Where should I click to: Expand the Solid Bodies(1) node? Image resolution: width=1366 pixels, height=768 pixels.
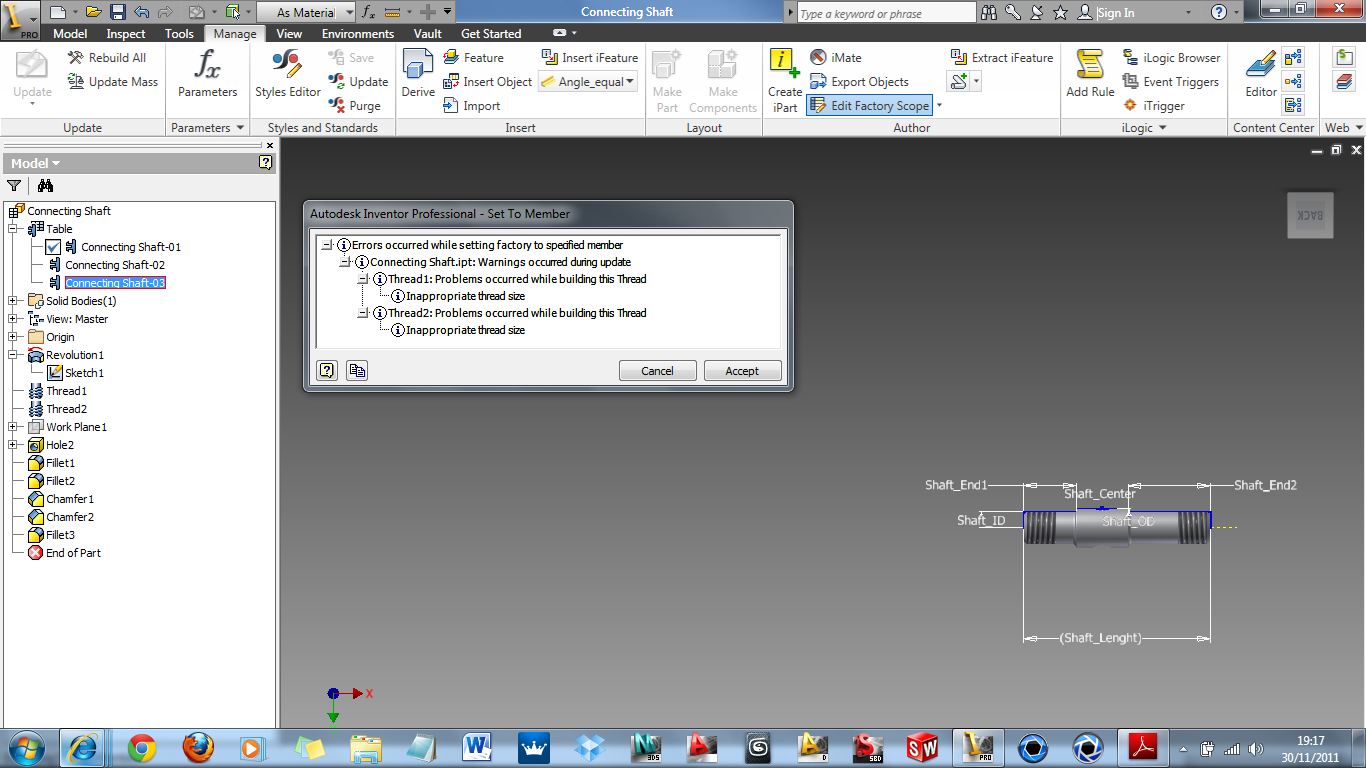point(13,301)
